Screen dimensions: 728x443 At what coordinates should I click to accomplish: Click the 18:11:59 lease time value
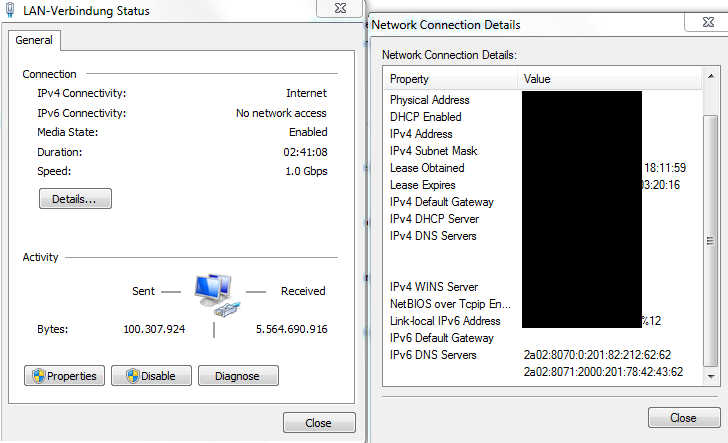[x=665, y=168]
